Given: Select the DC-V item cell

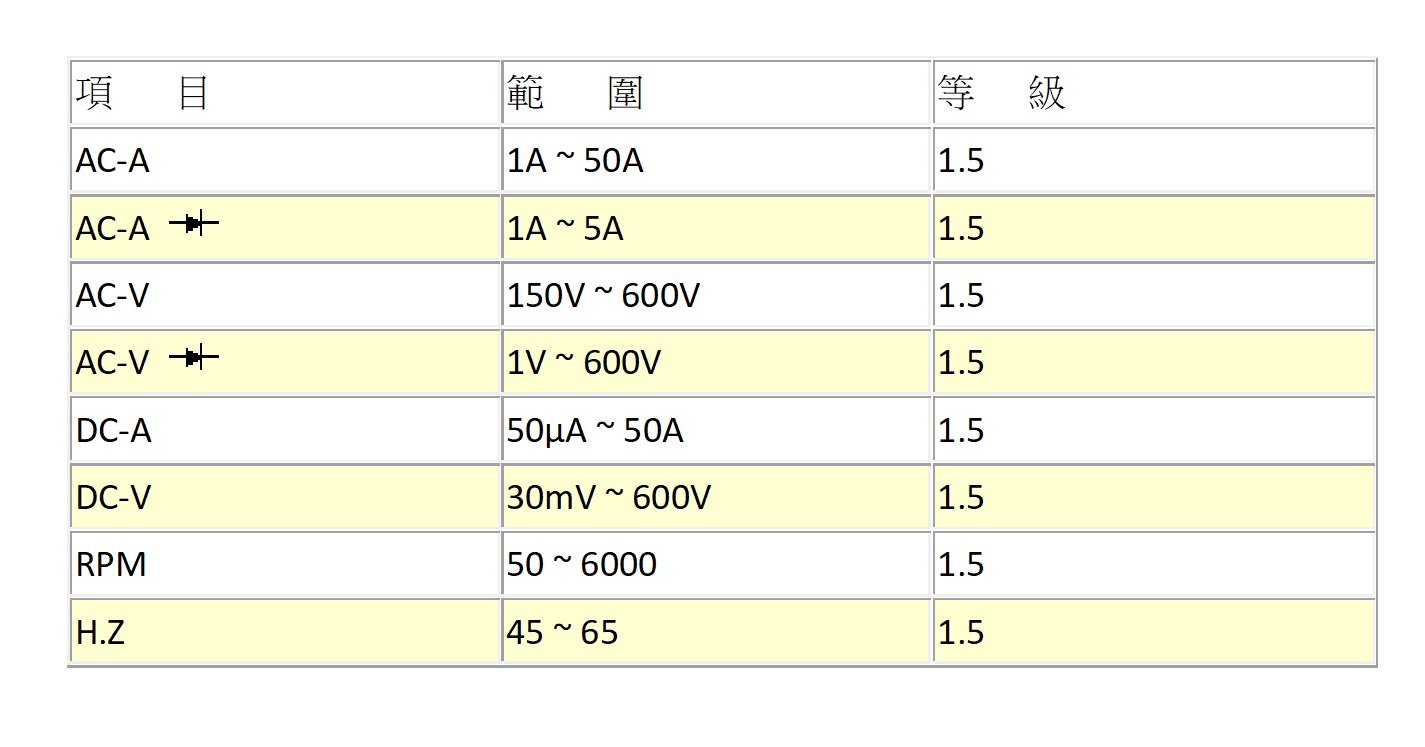Looking at the screenshot, I should [113, 498].
